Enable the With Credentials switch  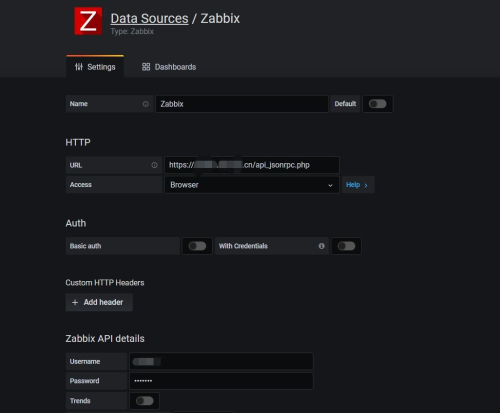point(346,246)
